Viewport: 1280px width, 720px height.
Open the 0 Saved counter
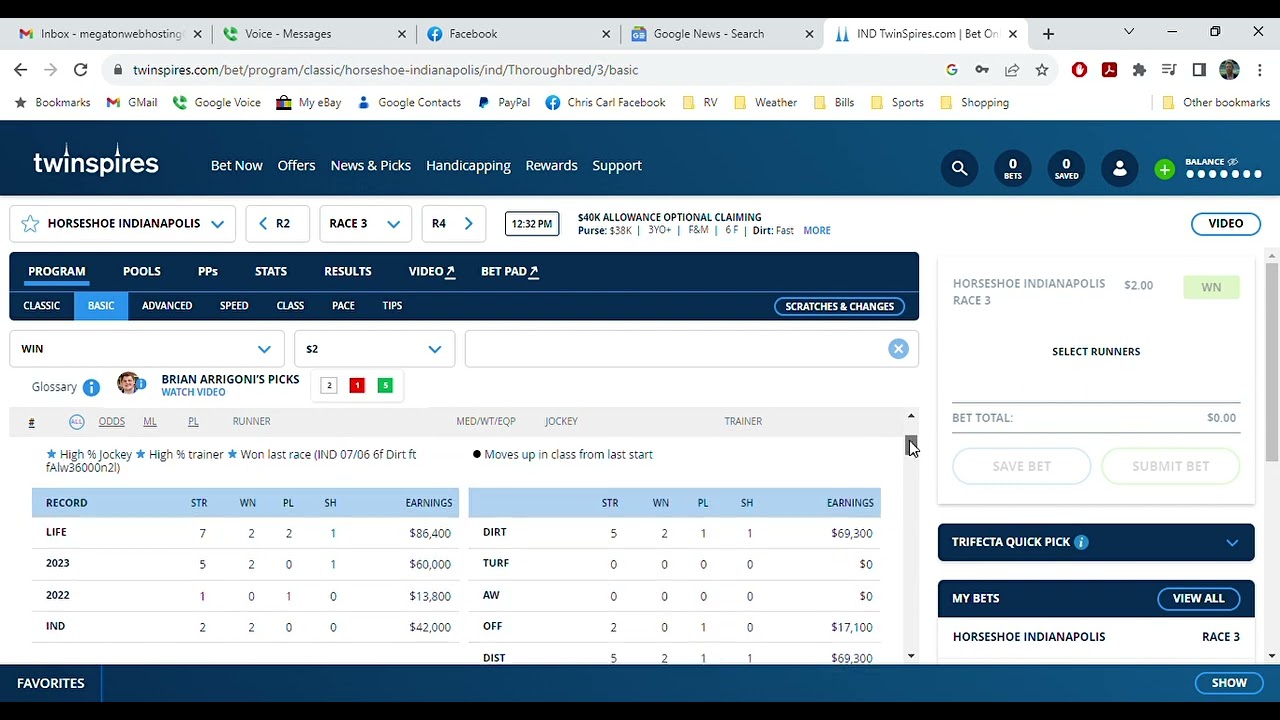coord(1066,168)
